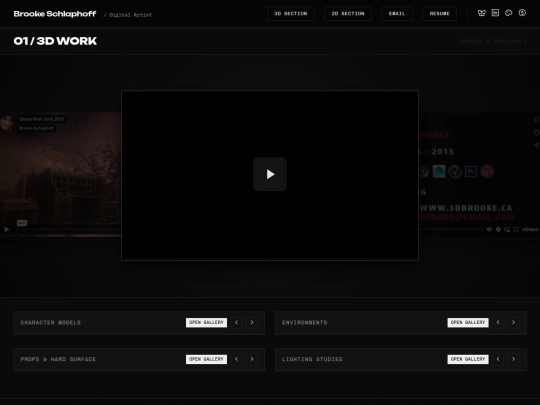The image size is (540, 405).
Task: Toggle volume on the right Vimeo player
Action: tap(489, 229)
